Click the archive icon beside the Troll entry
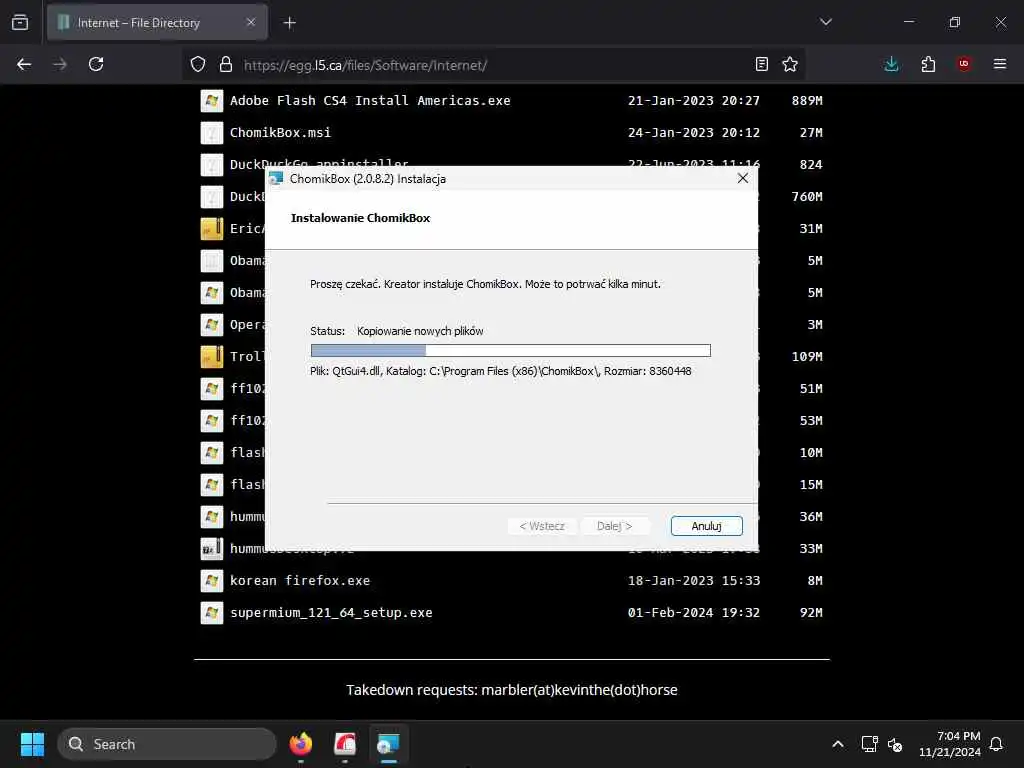 pos(212,357)
